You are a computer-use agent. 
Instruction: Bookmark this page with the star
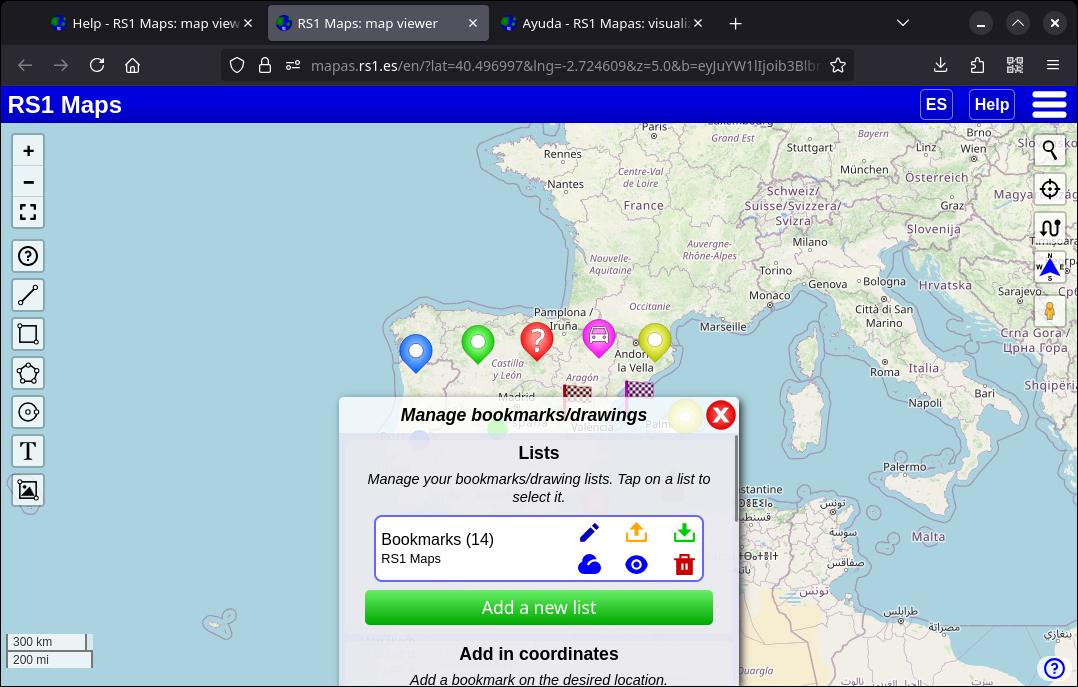[x=837, y=65]
